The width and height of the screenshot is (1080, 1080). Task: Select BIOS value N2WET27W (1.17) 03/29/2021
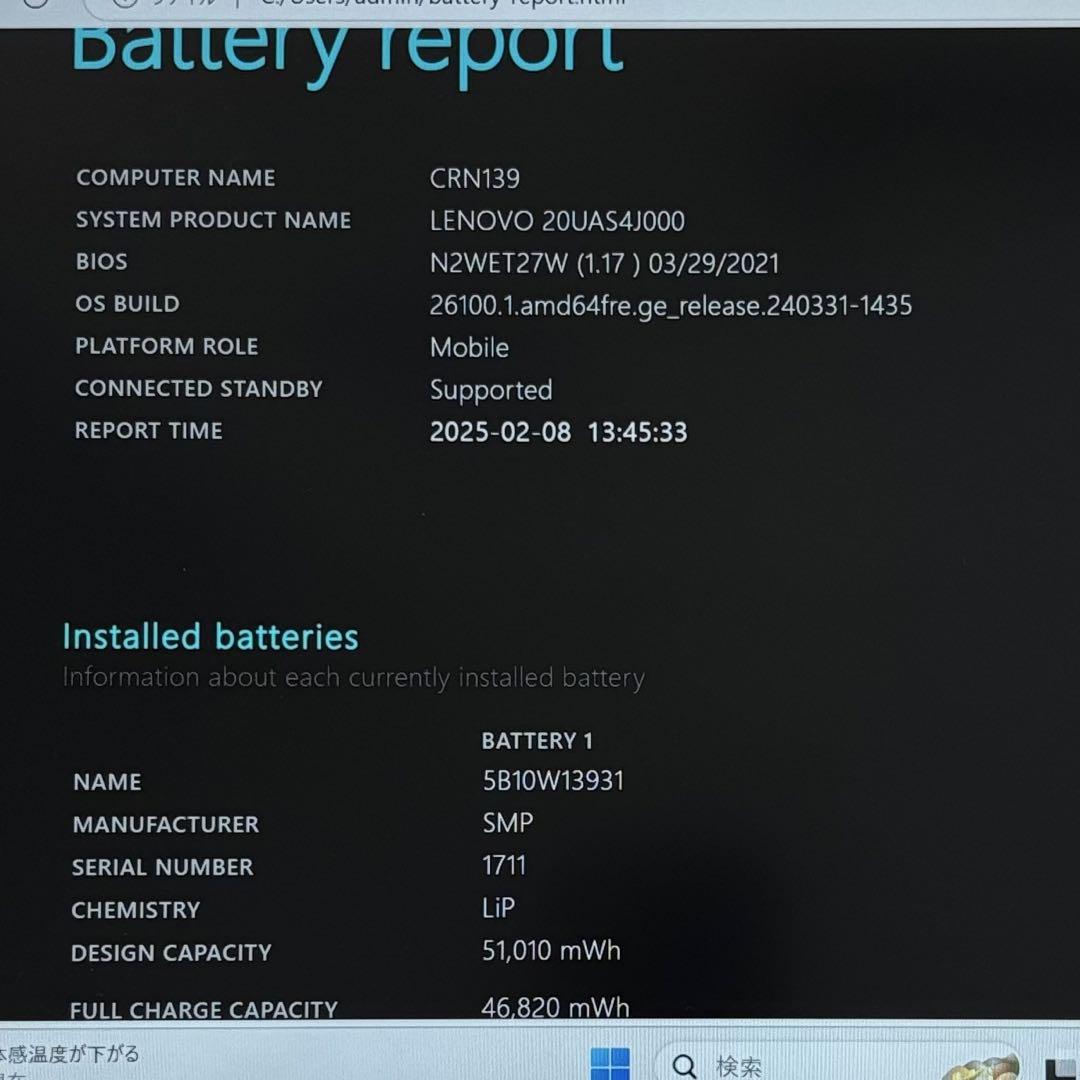coord(605,263)
